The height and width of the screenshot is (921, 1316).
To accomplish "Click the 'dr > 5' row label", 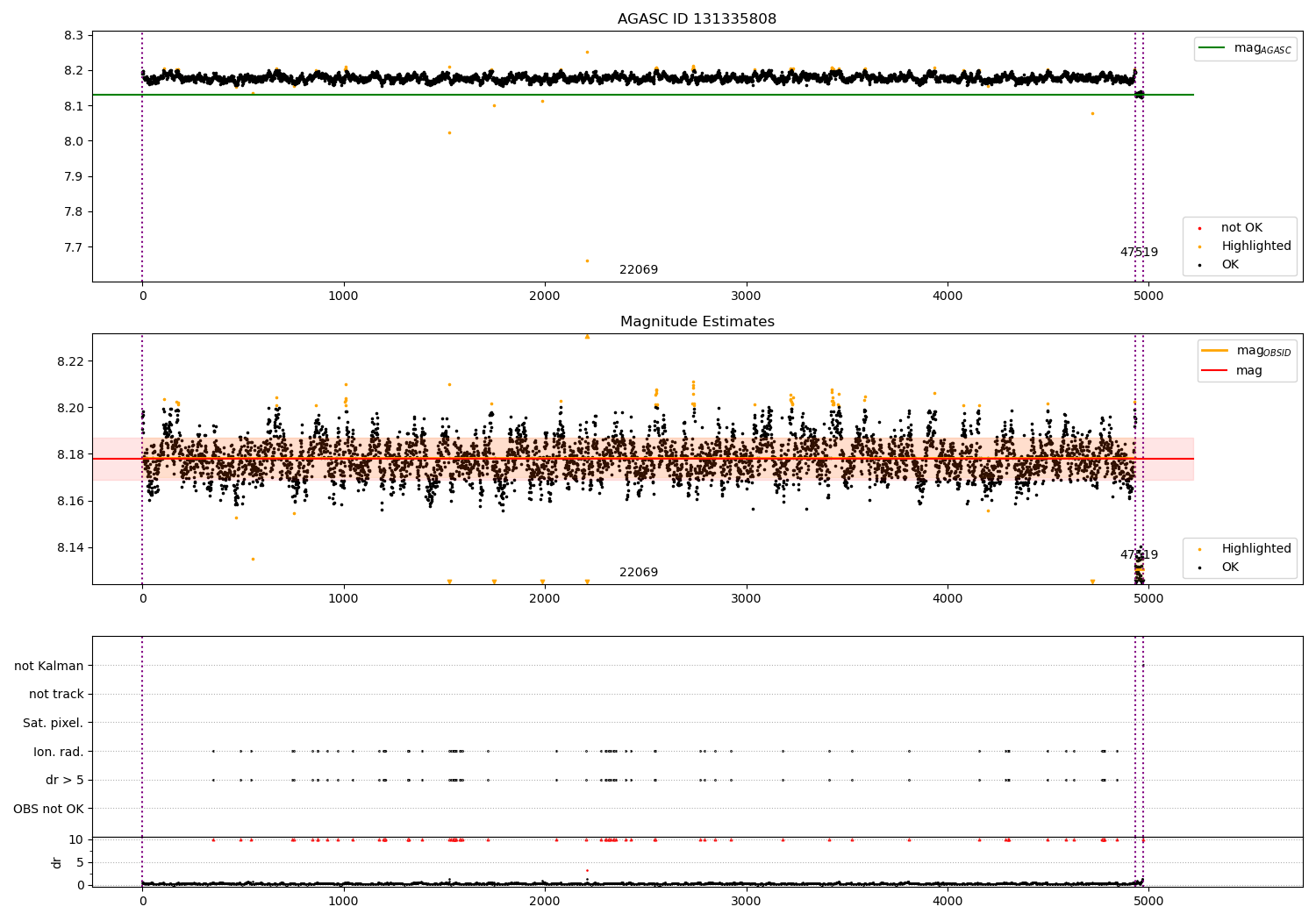I will coord(64,780).
